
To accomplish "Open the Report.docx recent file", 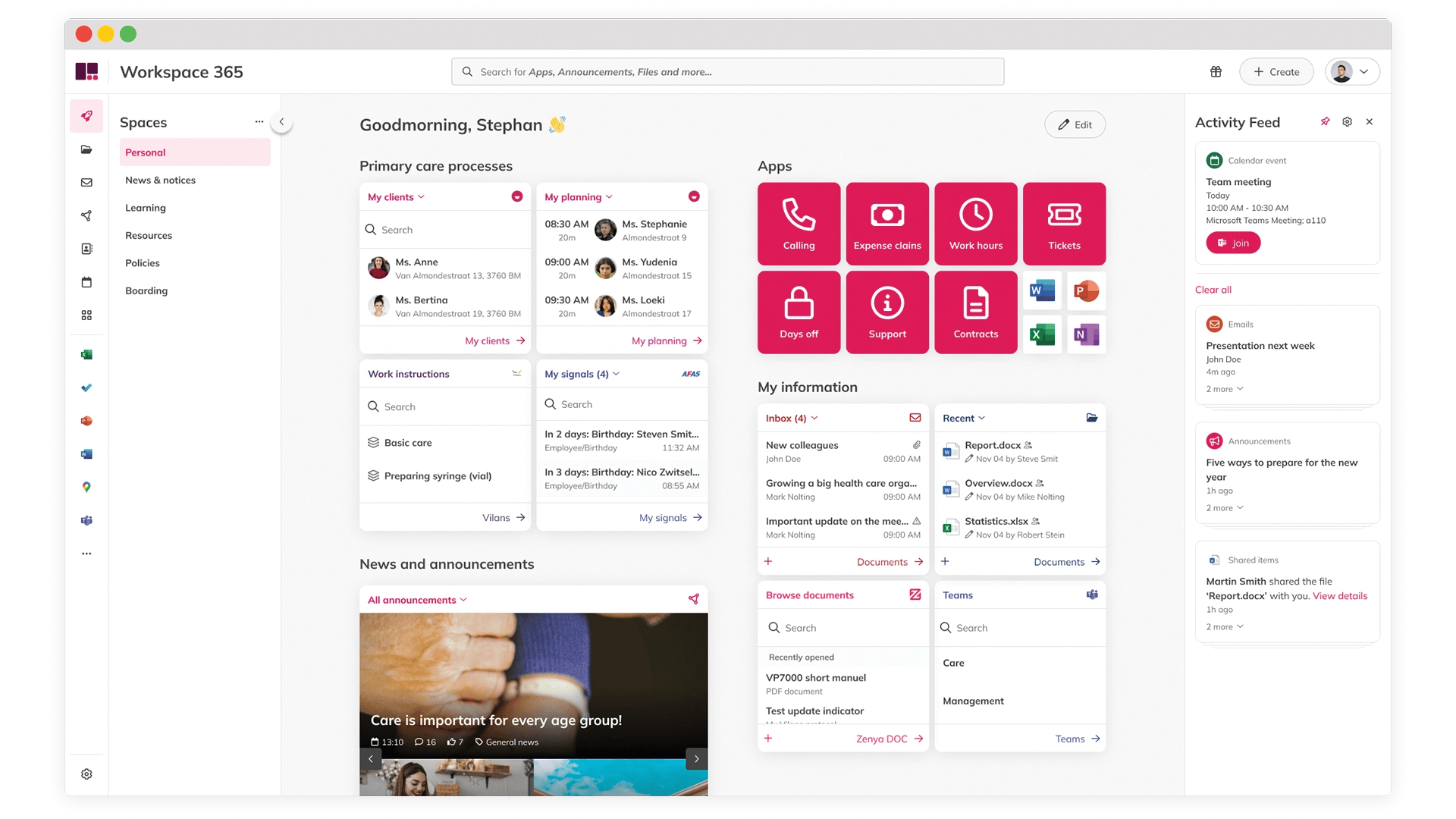I will tap(1020, 452).
